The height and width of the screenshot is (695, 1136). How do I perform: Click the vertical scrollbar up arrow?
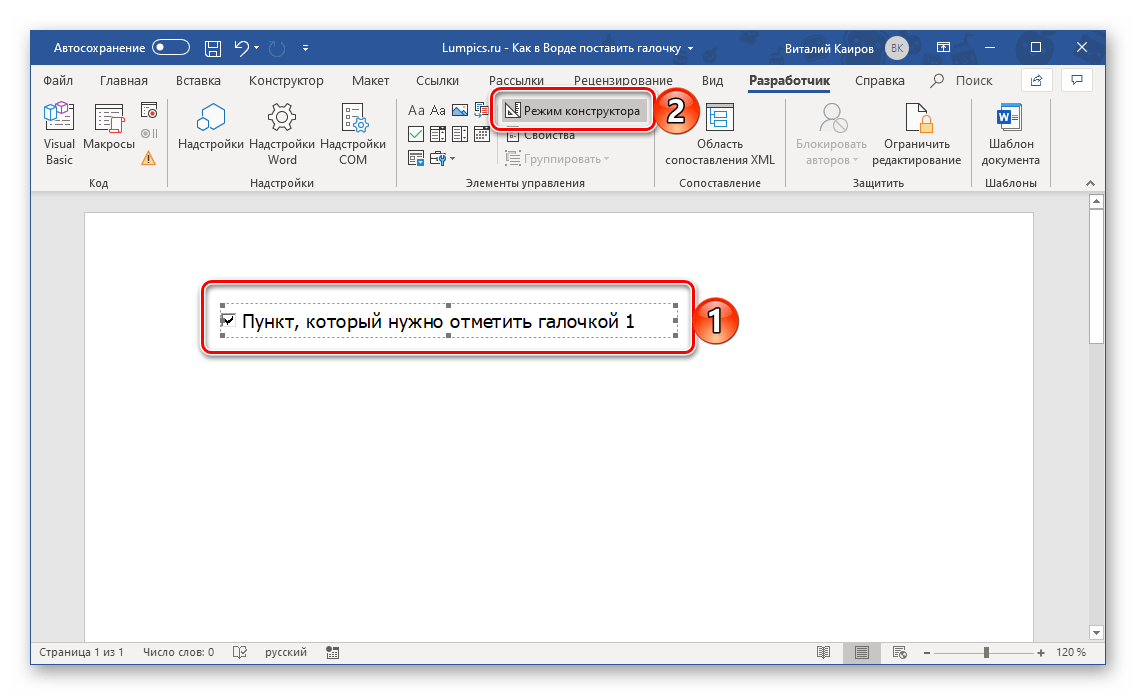click(1096, 201)
